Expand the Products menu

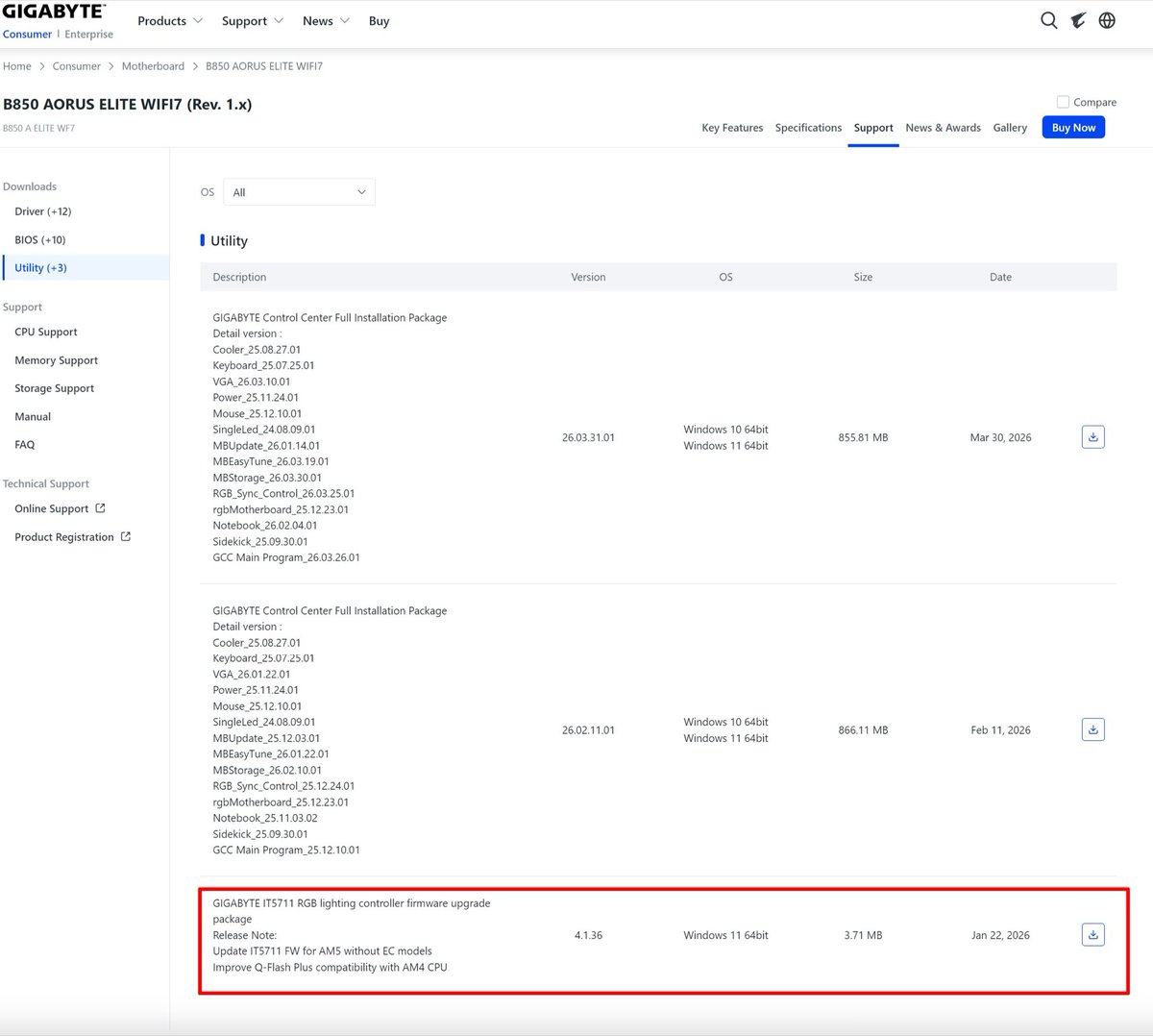pyautogui.click(x=170, y=21)
